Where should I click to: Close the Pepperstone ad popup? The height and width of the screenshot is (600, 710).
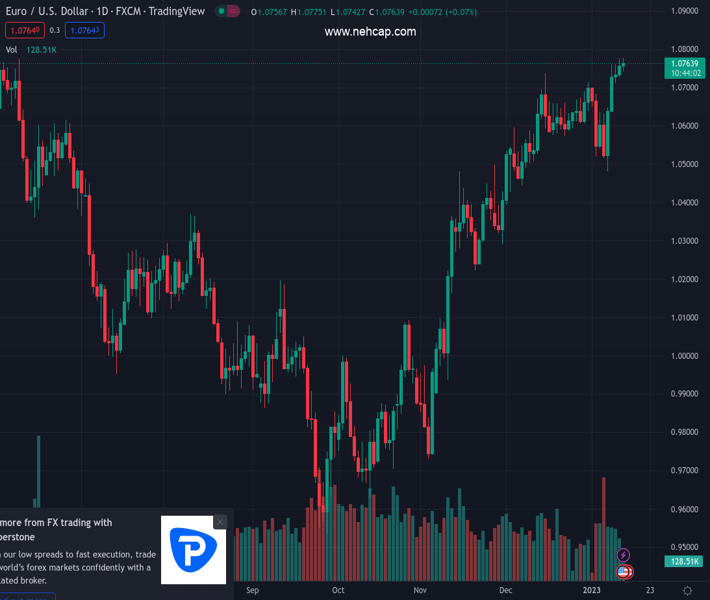[x=220, y=522]
